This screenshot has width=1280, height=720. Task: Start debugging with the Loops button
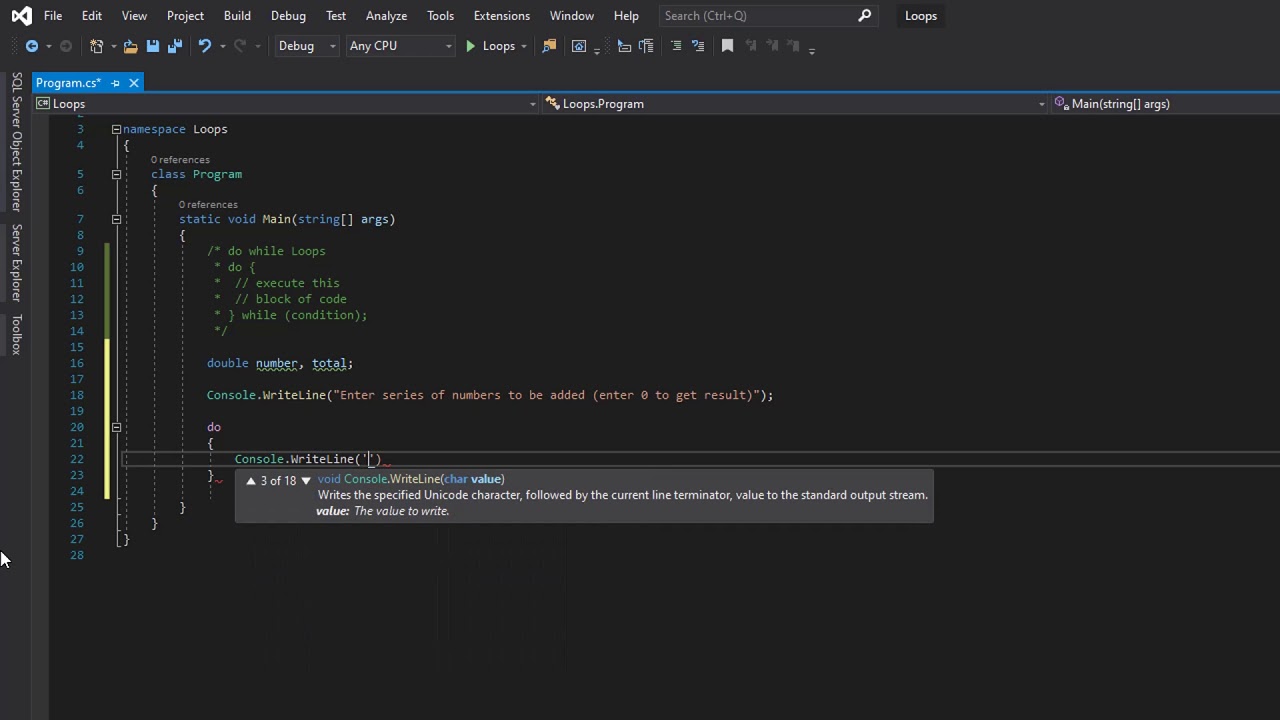[489, 46]
